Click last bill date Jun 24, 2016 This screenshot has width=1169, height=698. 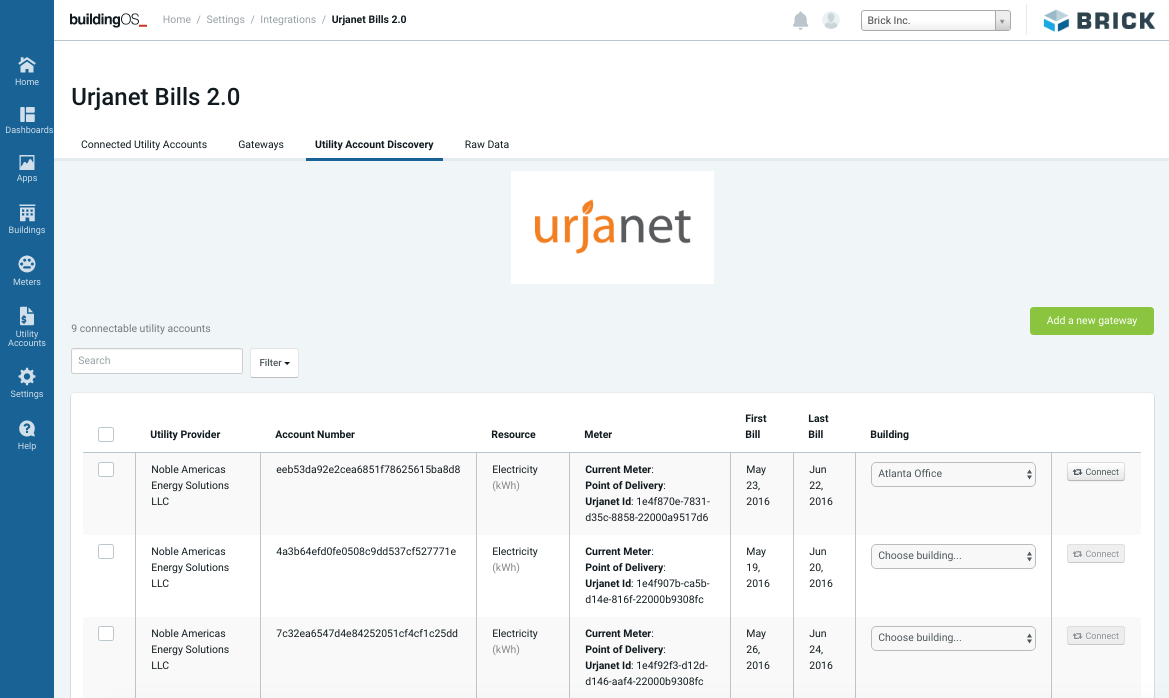pyautogui.click(x=820, y=650)
